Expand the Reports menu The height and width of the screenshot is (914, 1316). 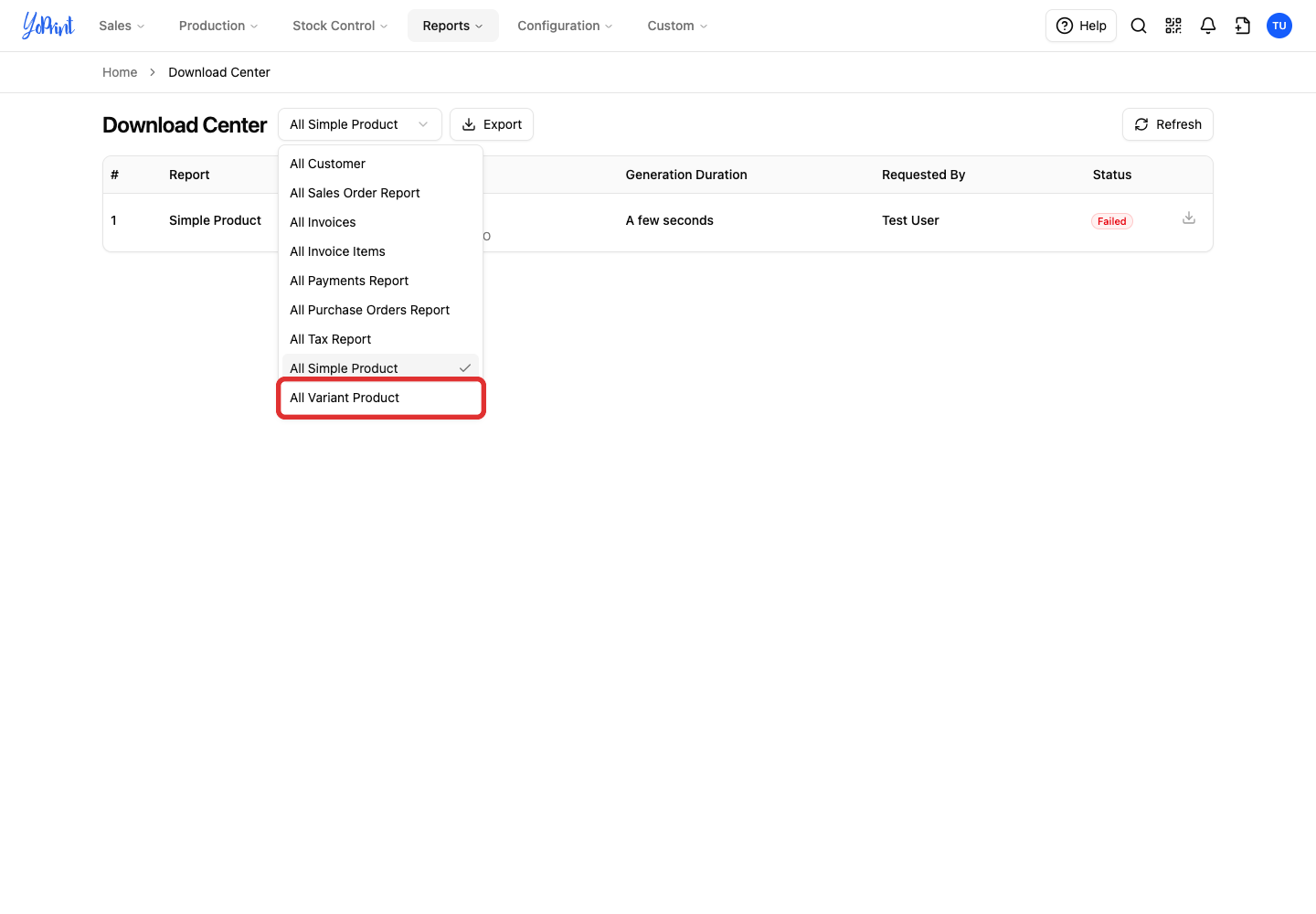[x=453, y=26]
